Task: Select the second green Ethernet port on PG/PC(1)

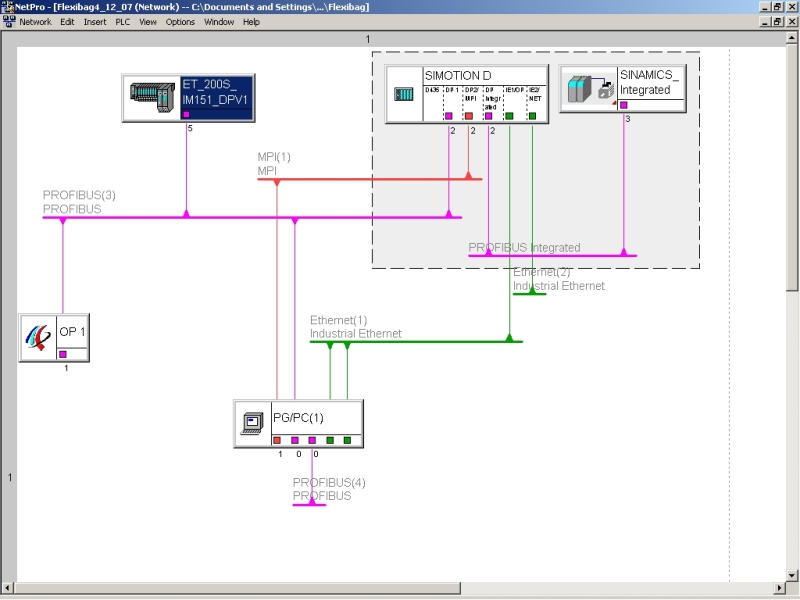Action: [x=347, y=440]
